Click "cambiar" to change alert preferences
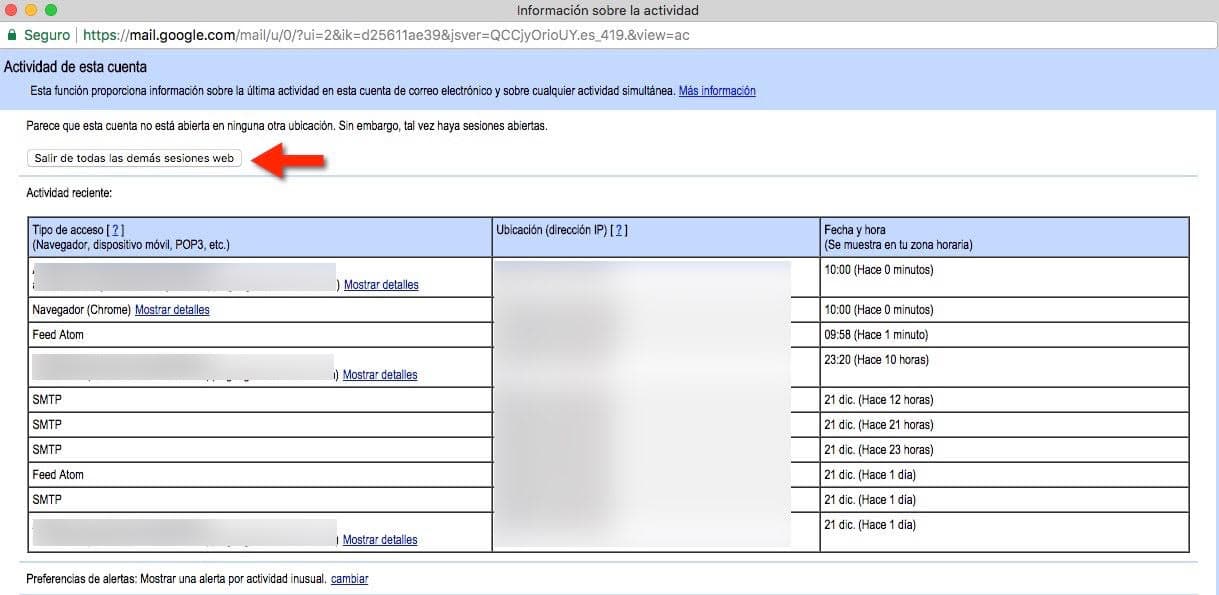Screen dimensions: 1219x595 [349, 579]
